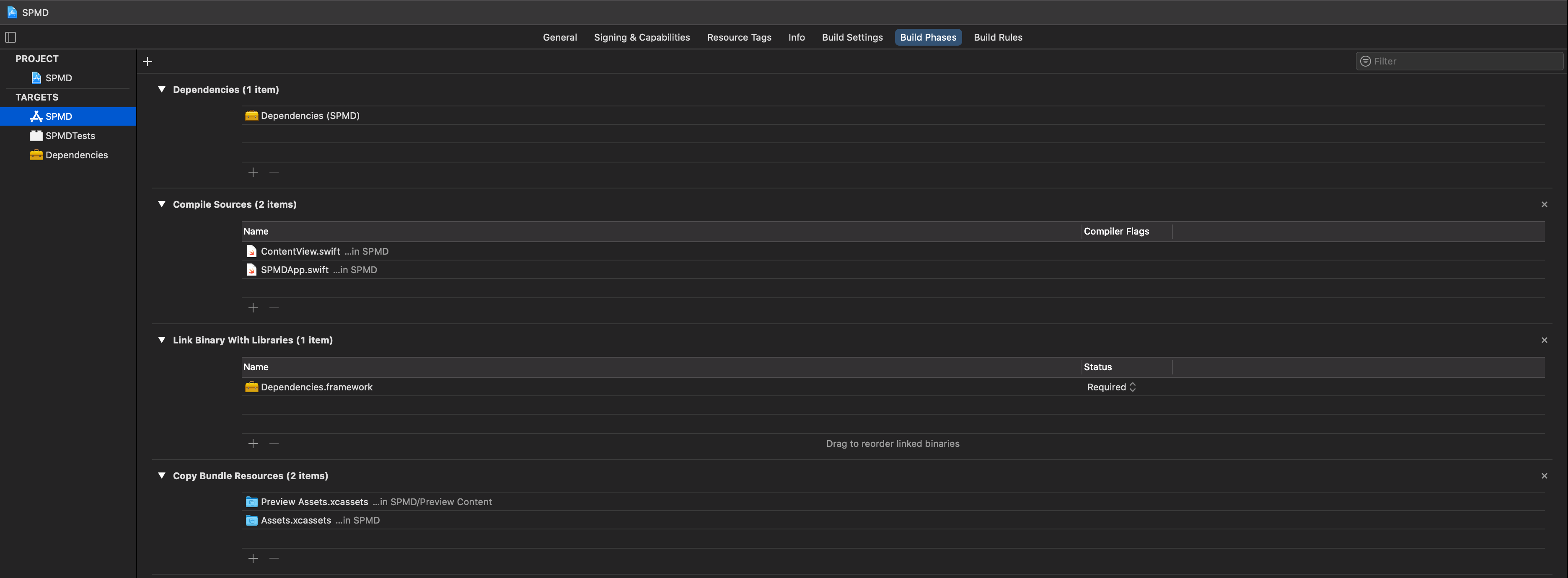Image resolution: width=1568 pixels, height=578 pixels.
Task: Add a source file to Compile Sources
Action: pos(253,308)
